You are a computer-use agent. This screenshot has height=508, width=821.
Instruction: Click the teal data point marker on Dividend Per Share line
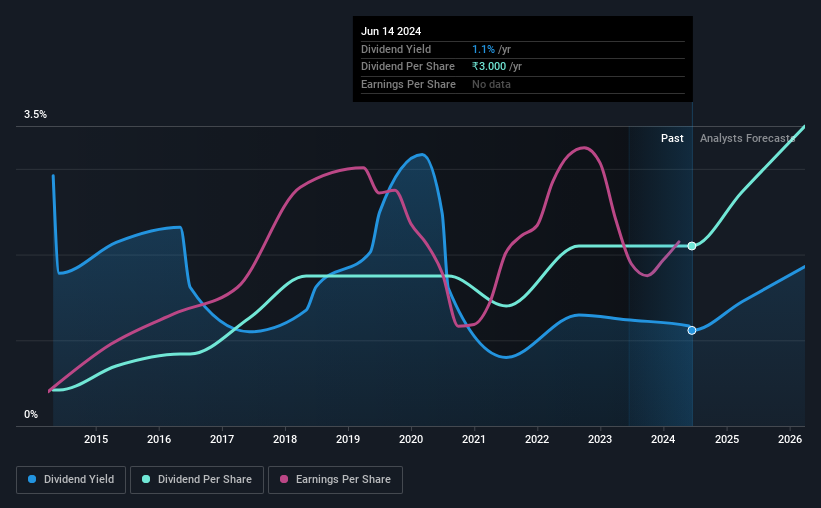click(x=692, y=246)
